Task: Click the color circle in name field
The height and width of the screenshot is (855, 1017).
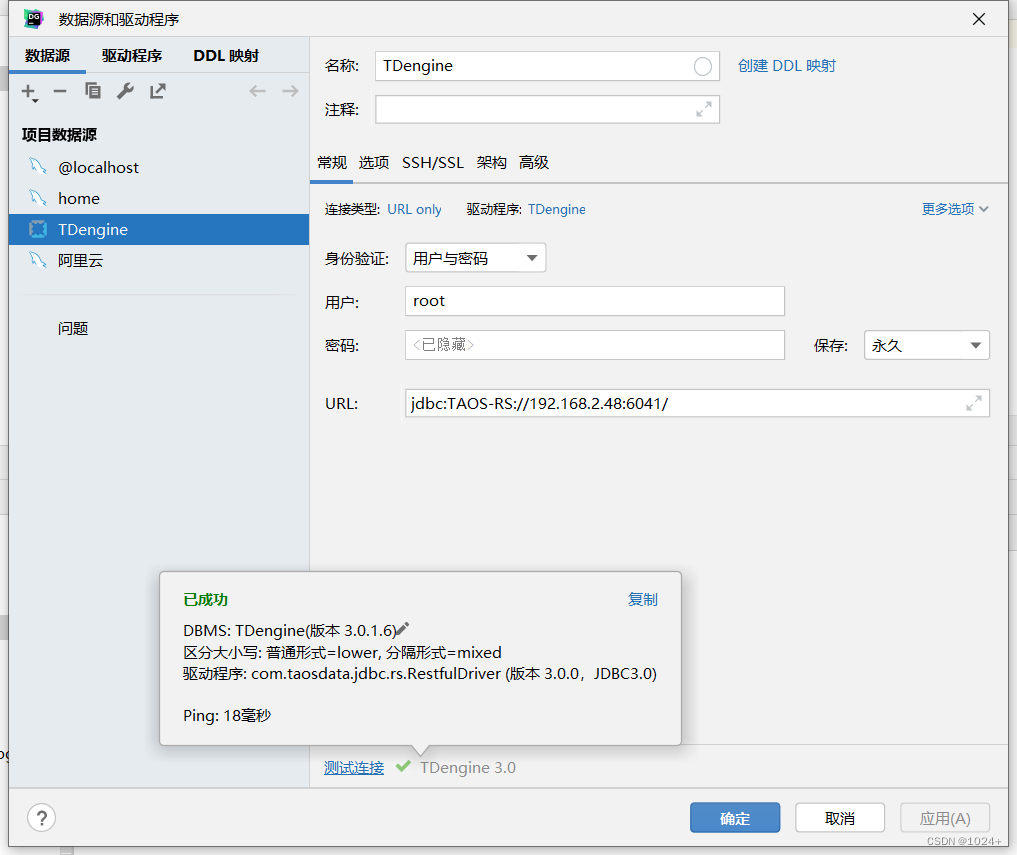Action: (x=702, y=66)
